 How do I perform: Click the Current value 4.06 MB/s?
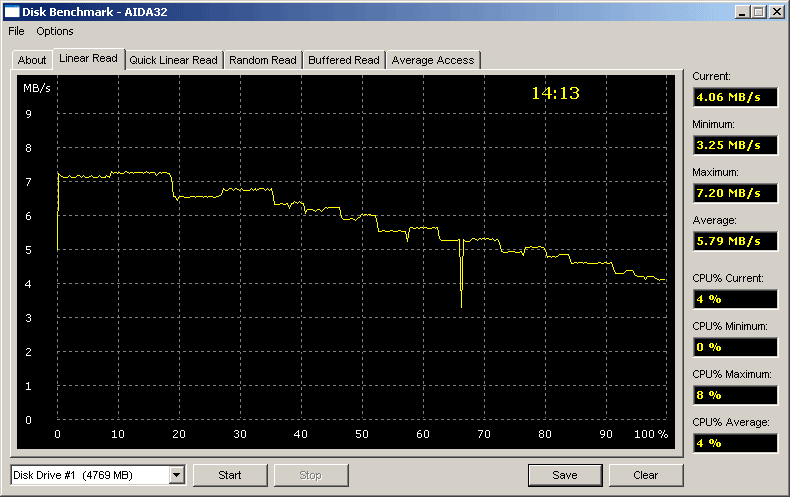(735, 97)
